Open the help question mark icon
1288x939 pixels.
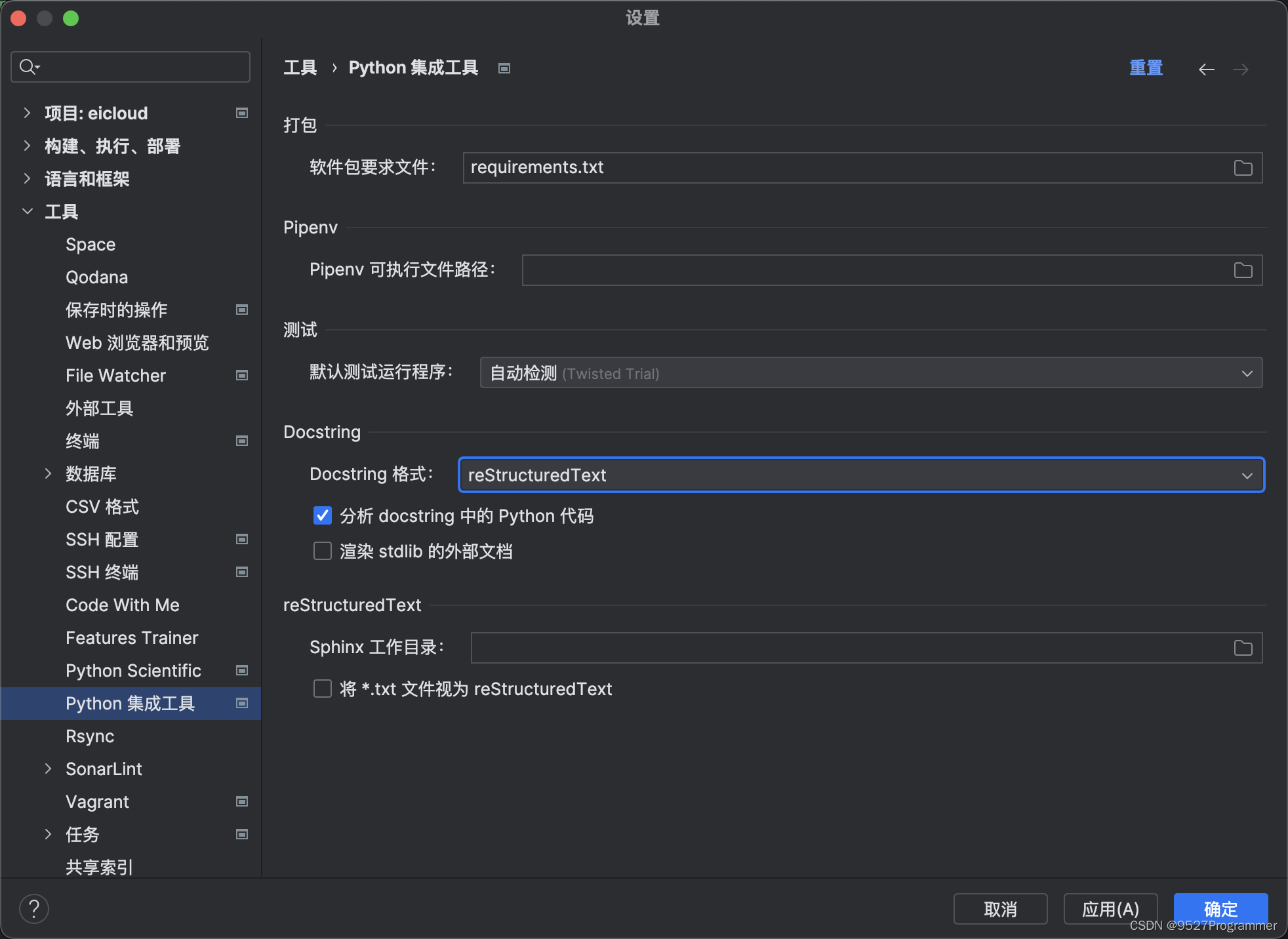pyautogui.click(x=34, y=908)
